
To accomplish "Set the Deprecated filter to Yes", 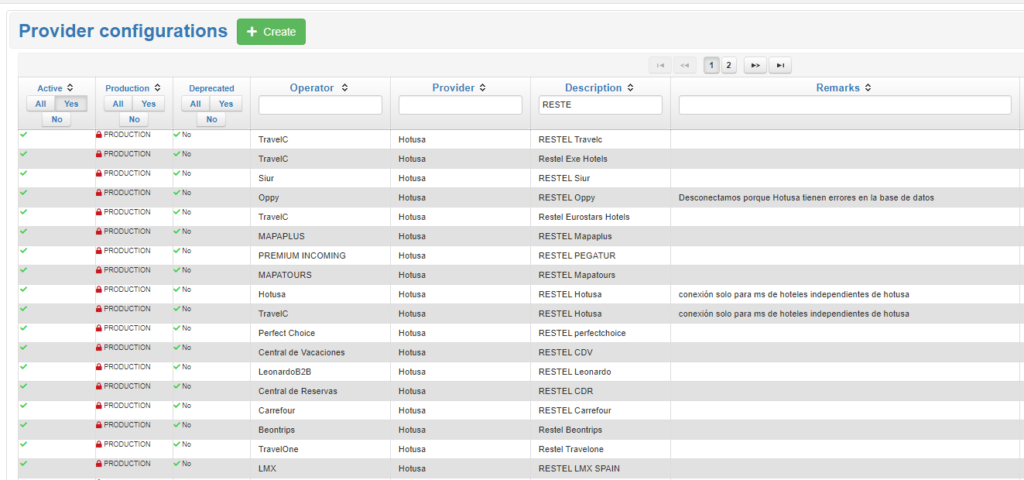I will tap(225, 104).
